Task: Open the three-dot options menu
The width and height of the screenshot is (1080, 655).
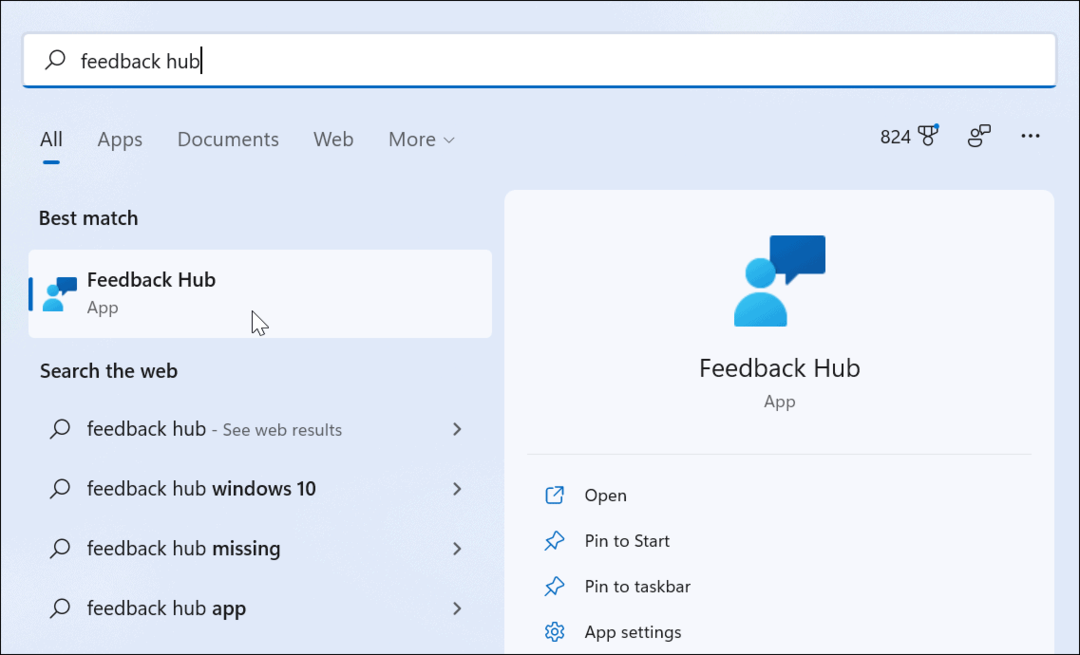Action: click(1030, 137)
